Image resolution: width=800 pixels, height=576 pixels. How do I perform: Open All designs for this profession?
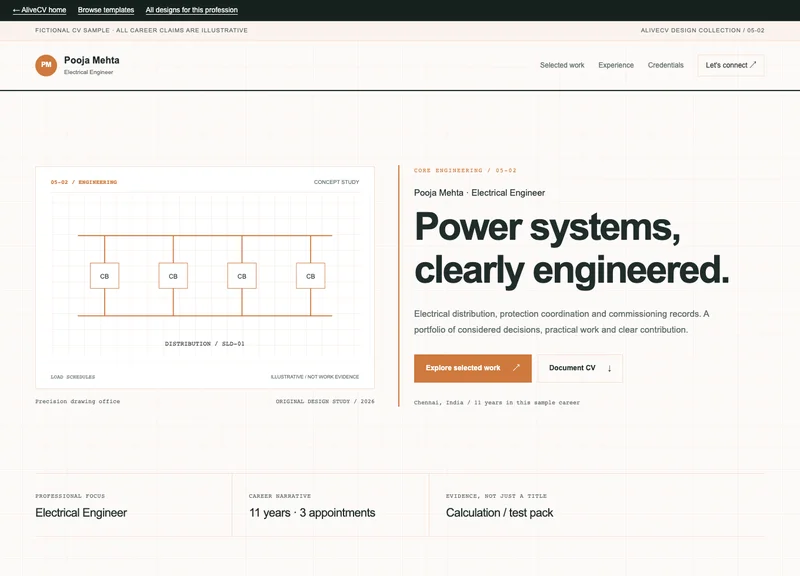coord(191,10)
